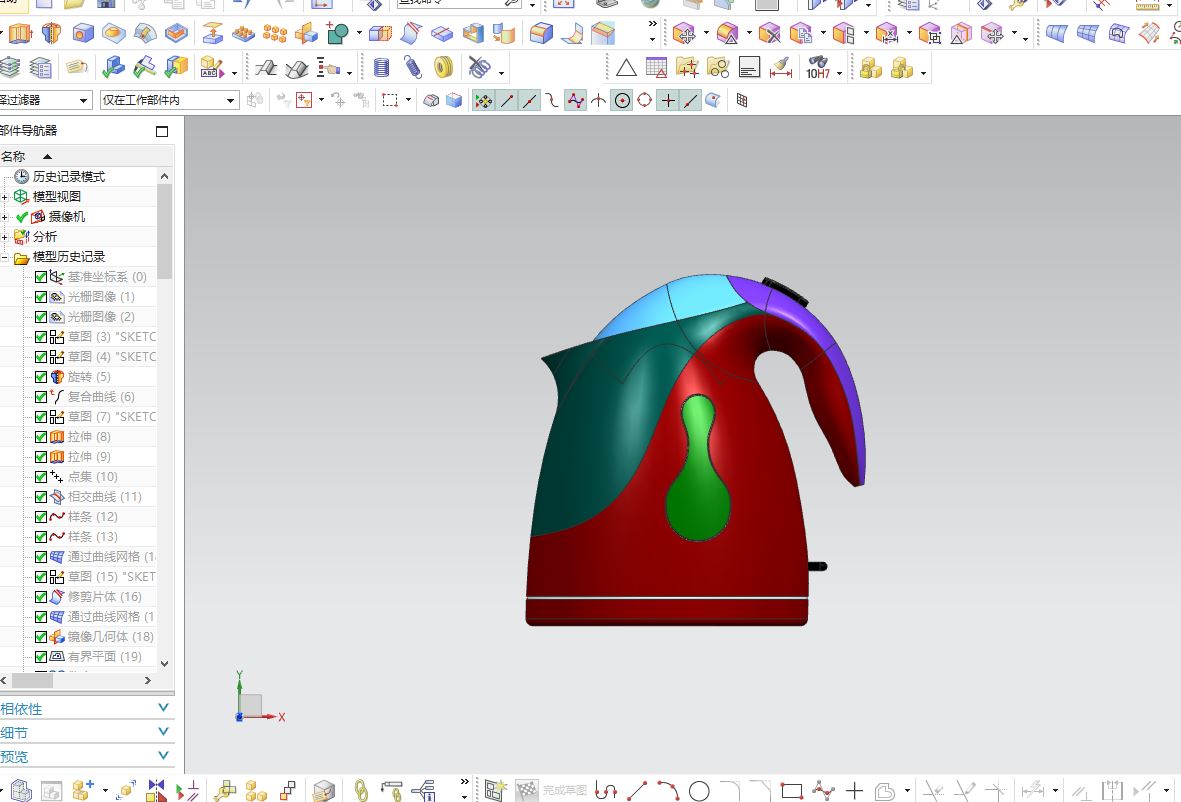Viewport: 1181px width, 802px height.
Task: Click the navigator vertical scrollbar down arrow
Action: [164, 663]
